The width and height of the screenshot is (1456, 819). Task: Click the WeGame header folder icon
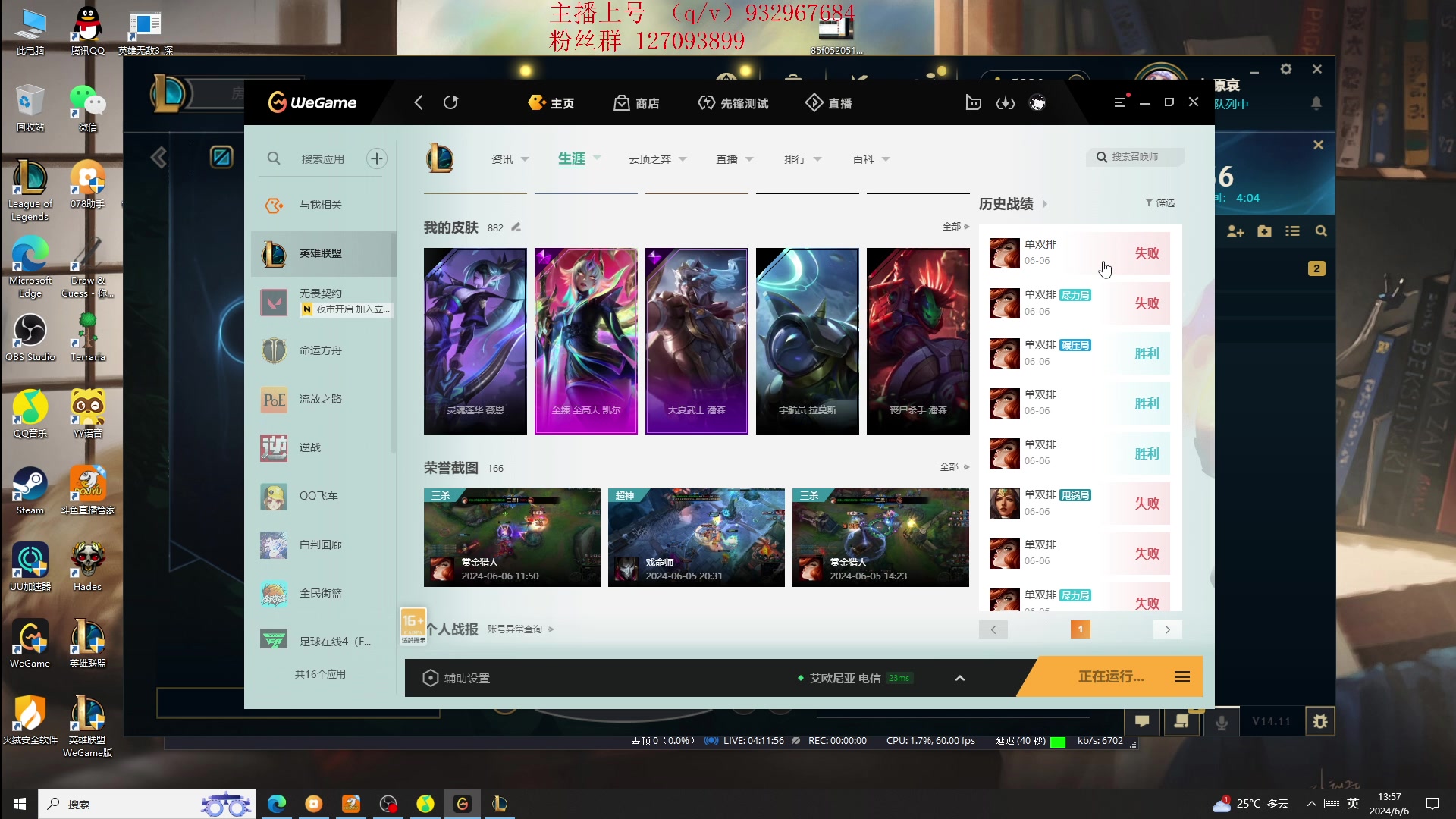(x=973, y=102)
